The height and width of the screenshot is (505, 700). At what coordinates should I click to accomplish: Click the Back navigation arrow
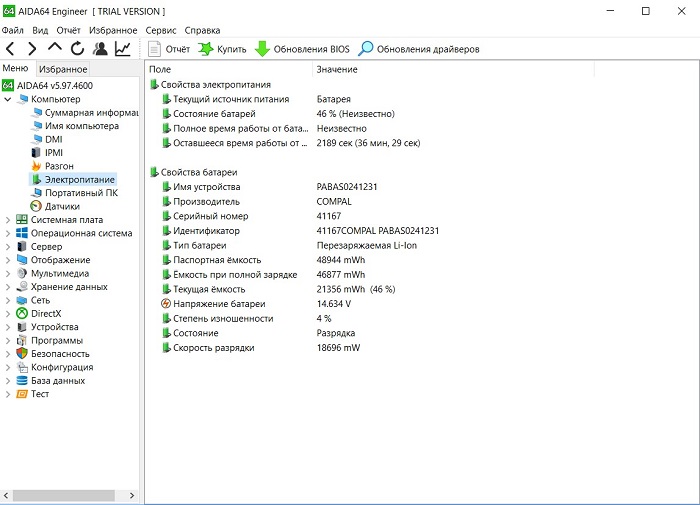(x=10, y=49)
